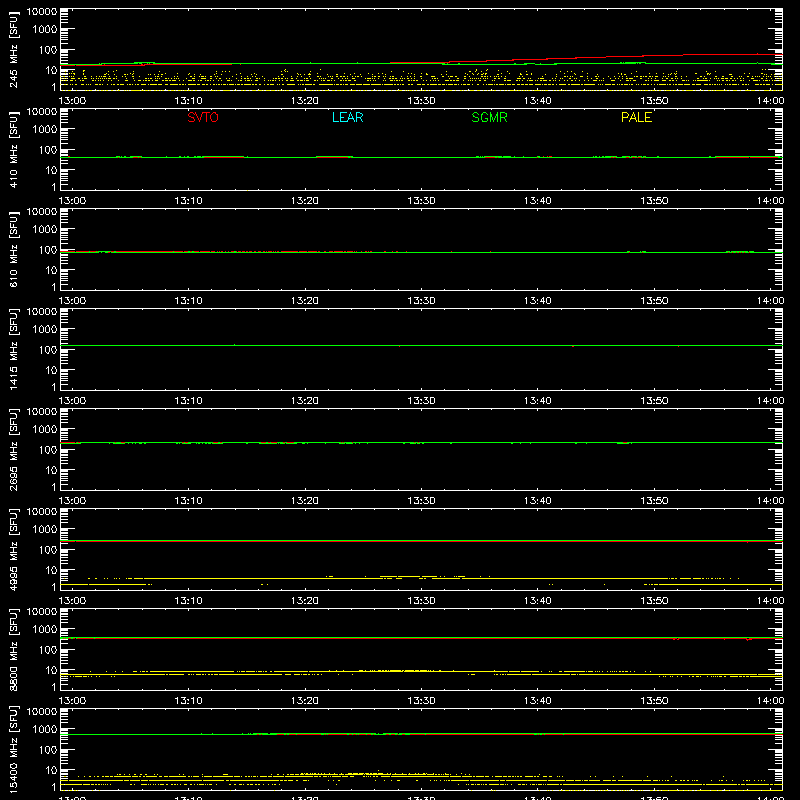Click the cyan LEAR legend label
800x800 pixels.
point(347,117)
